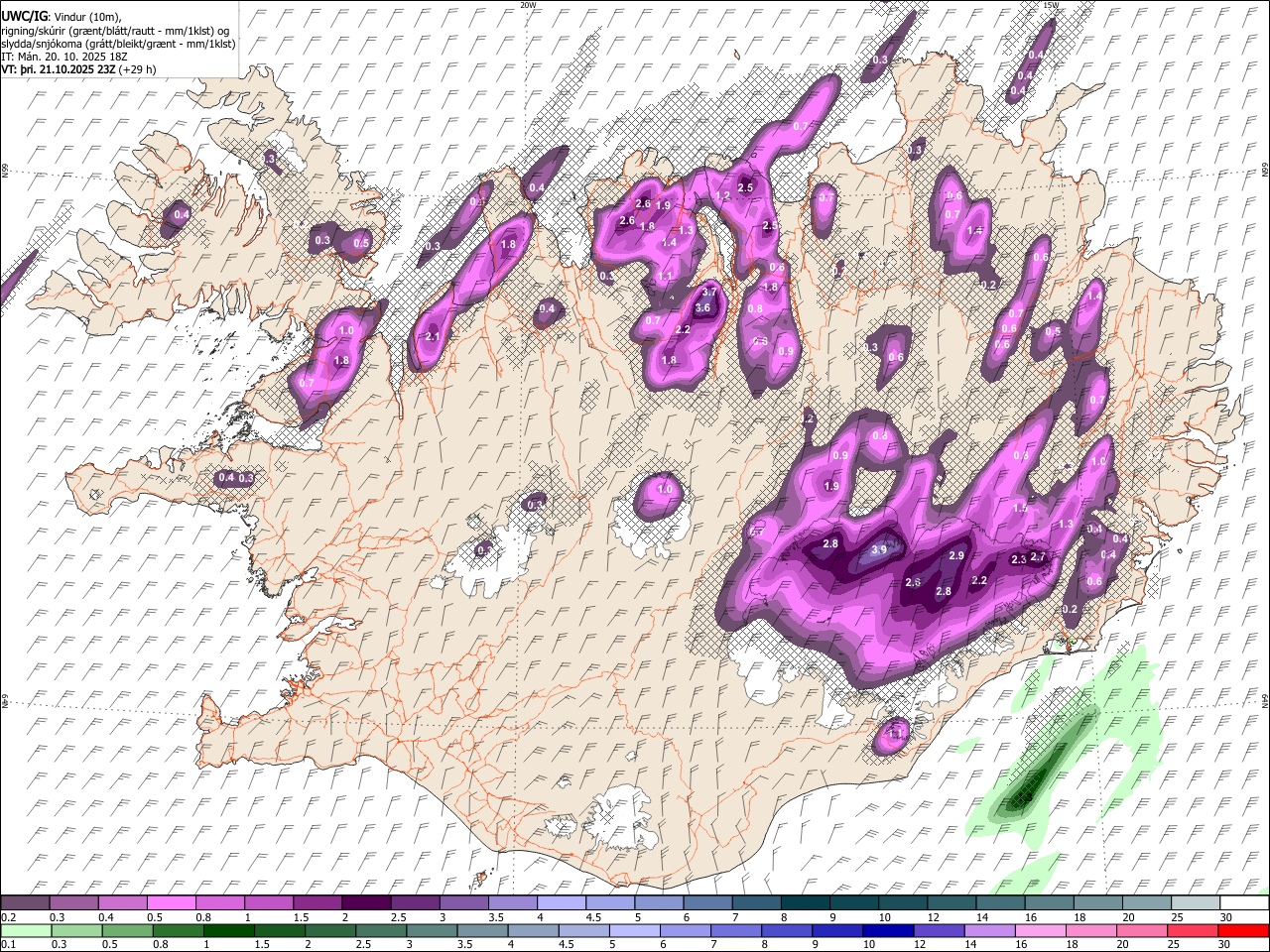1270x952 pixels.
Task: Select the dark mauve 0.2 swatch on the snow scale
Action: pos(25,902)
